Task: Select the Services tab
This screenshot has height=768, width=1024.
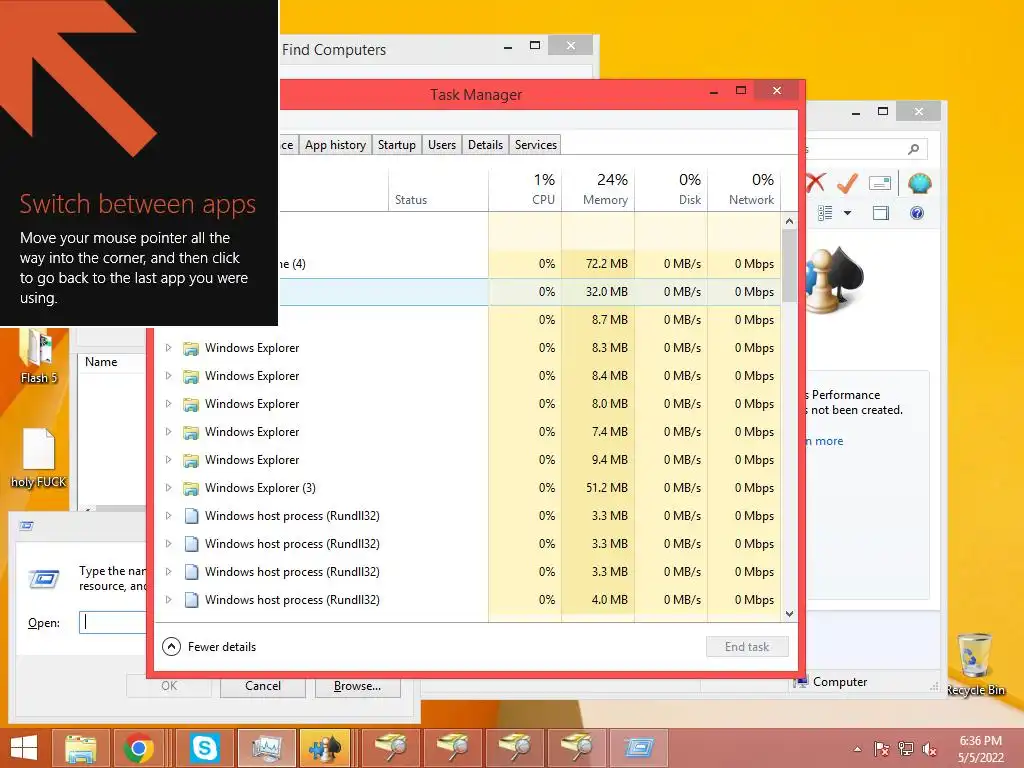Action: point(536,144)
